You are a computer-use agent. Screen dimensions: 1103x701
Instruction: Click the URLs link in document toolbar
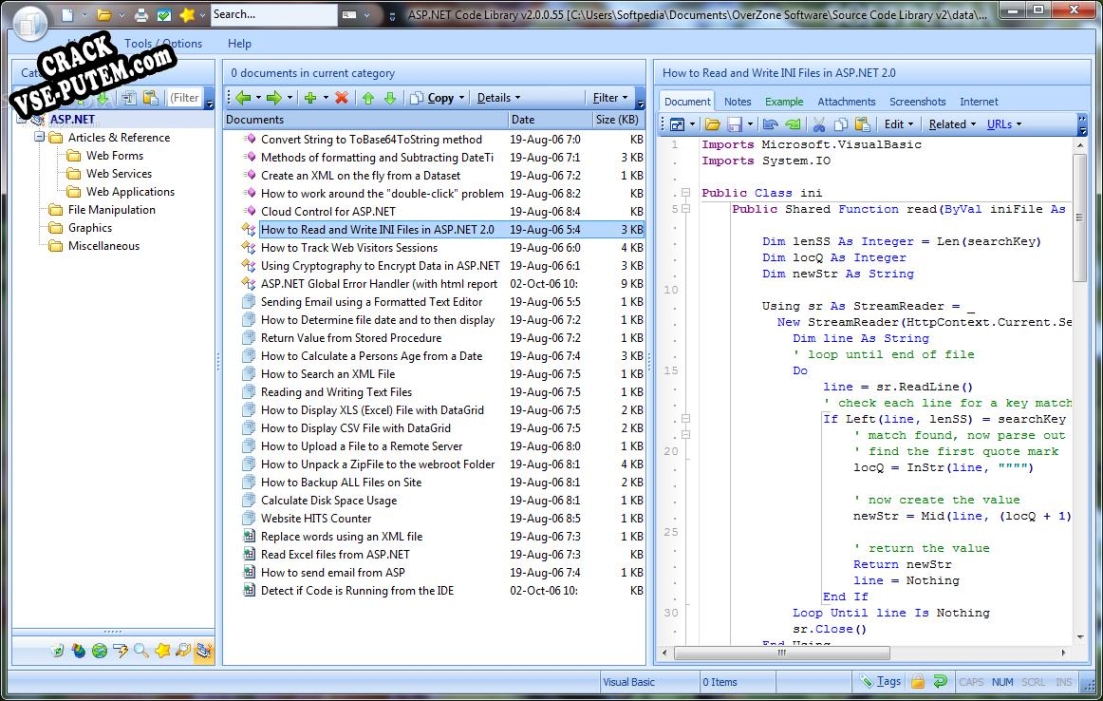1000,123
